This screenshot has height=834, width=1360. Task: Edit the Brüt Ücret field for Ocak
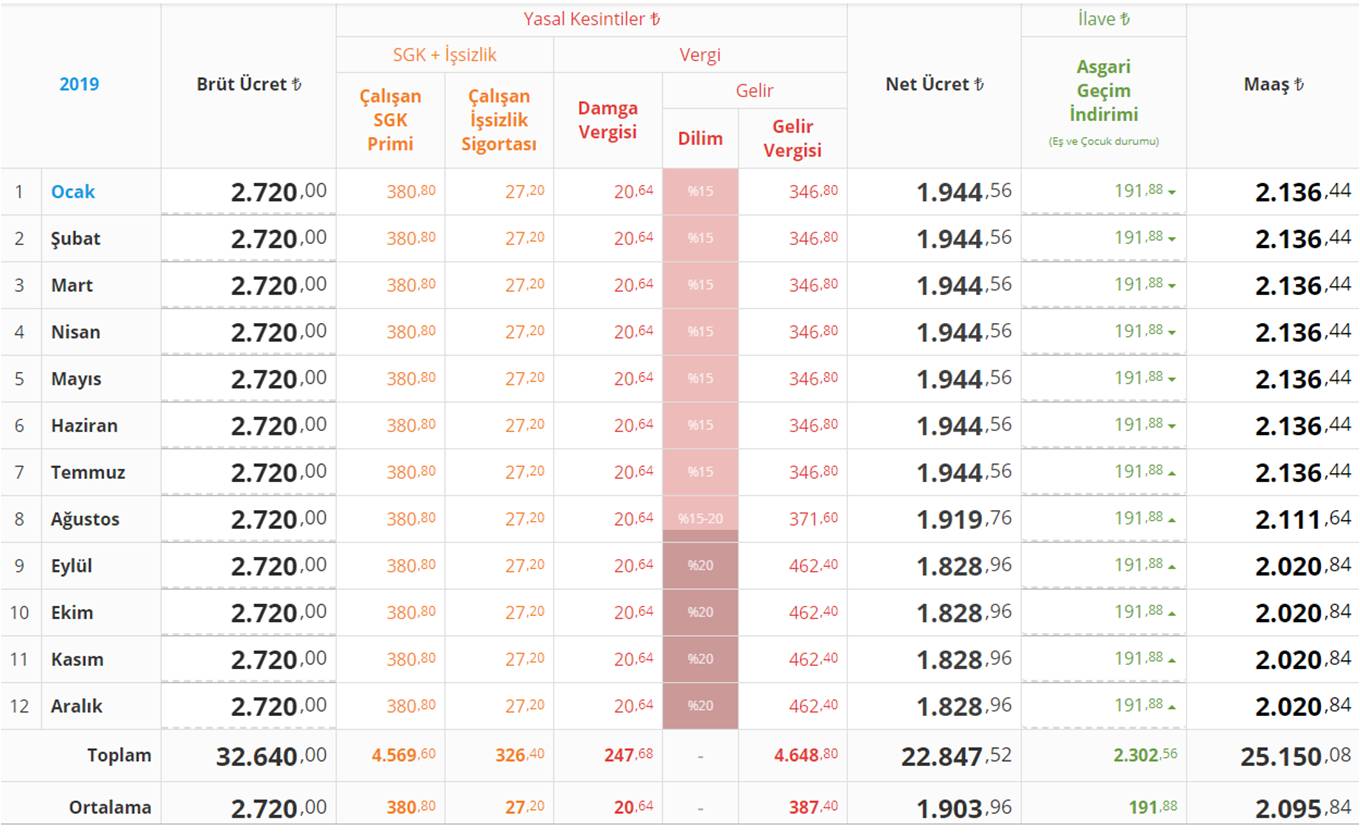coord(248,192)
